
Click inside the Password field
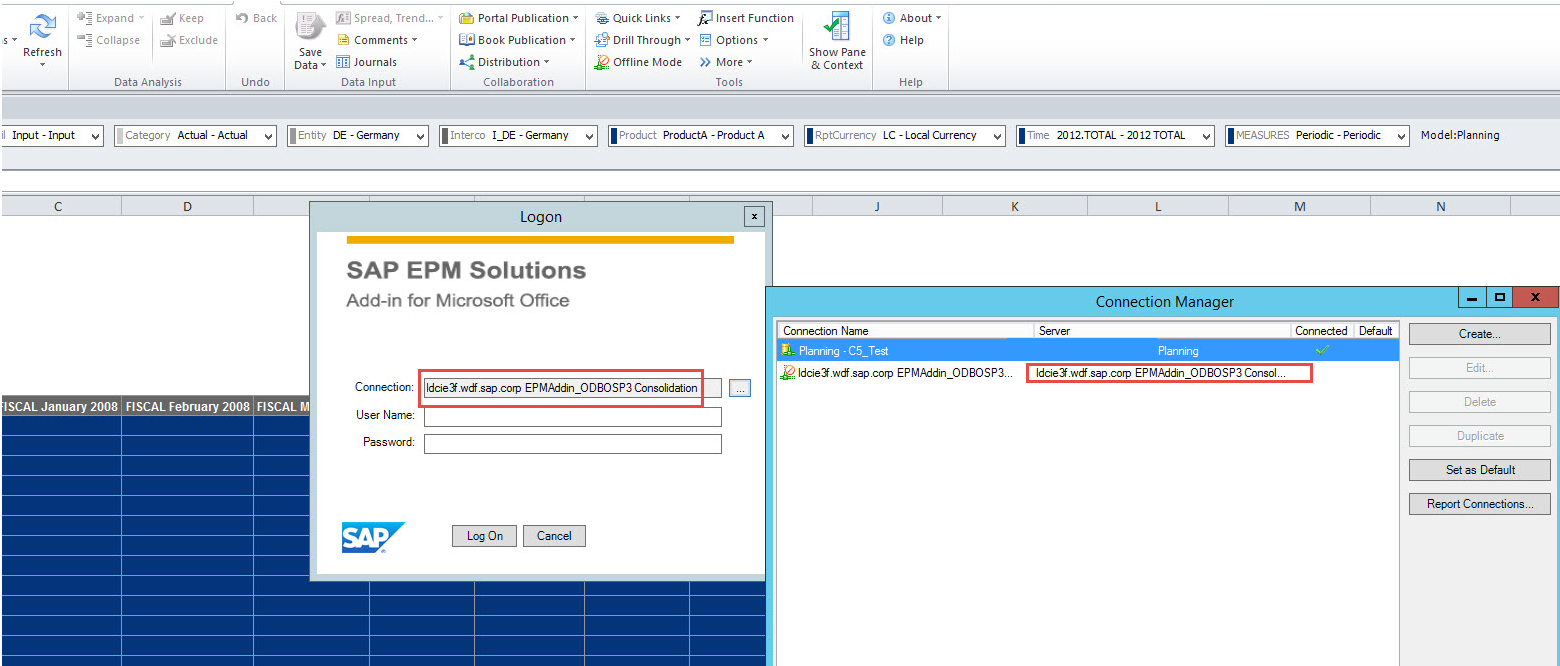pos(572,443)
